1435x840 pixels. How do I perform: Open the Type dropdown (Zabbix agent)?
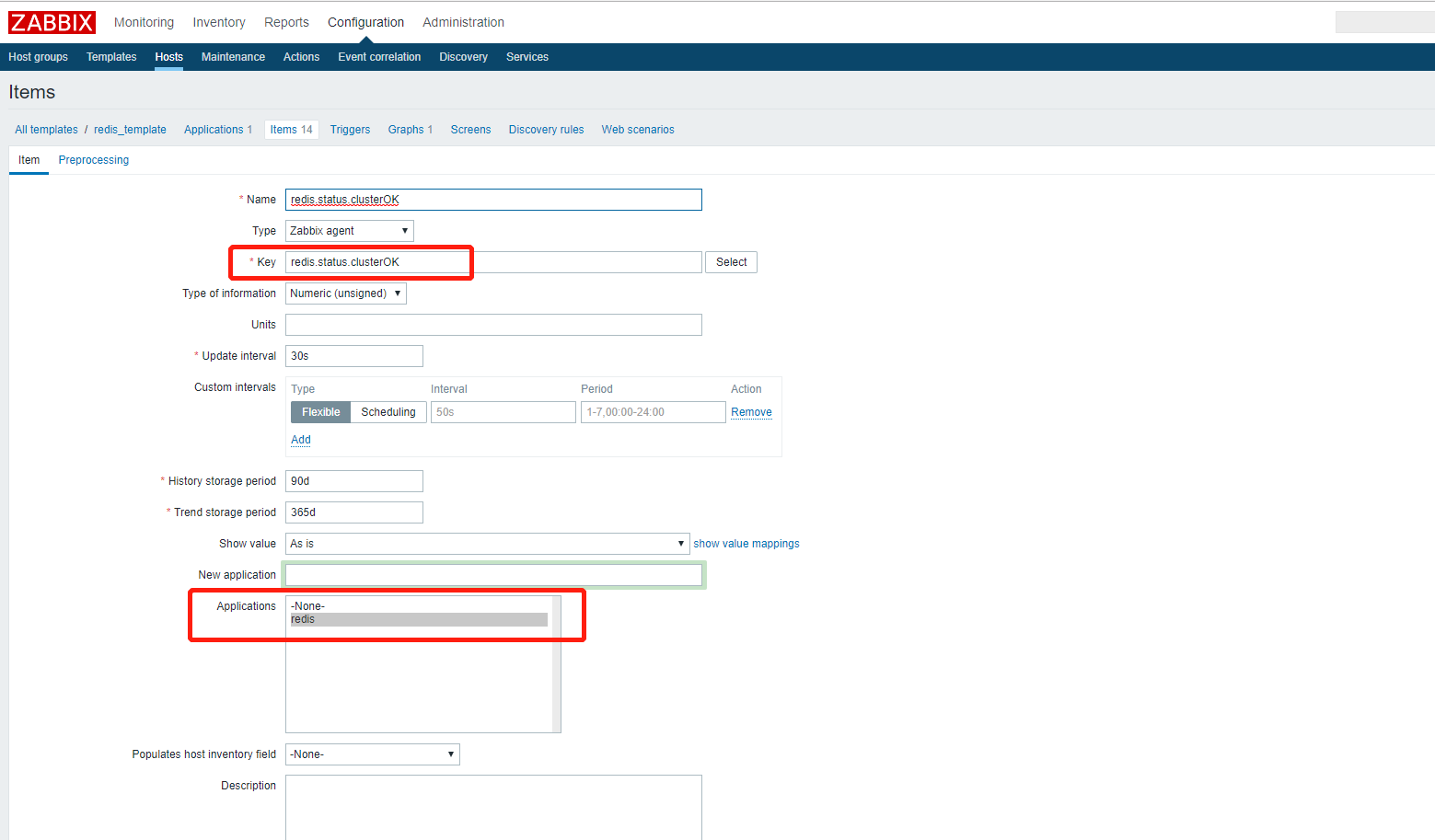pos(350,231)
